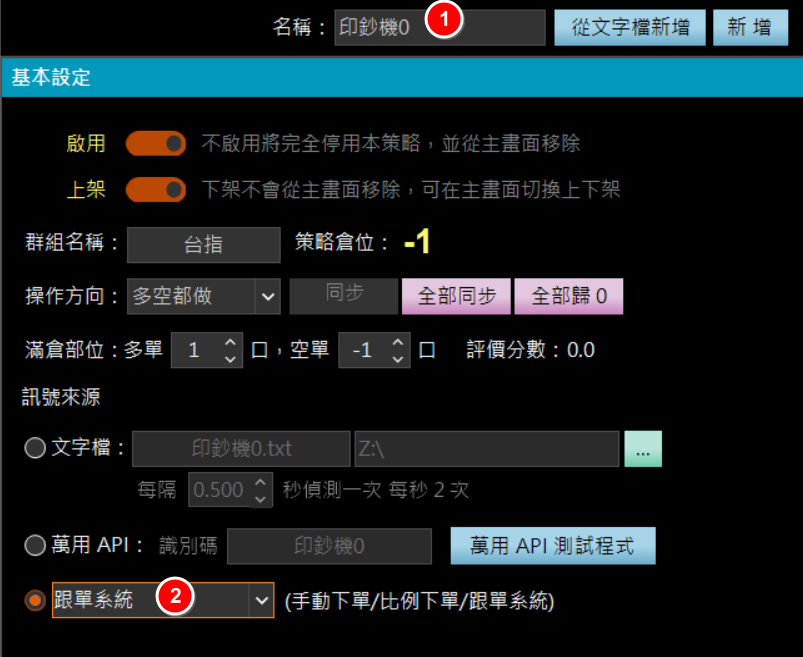The height and width of the screenshot is (657, 803).
Task: Toggle the 上架 switch
Action: click(156, 189)
